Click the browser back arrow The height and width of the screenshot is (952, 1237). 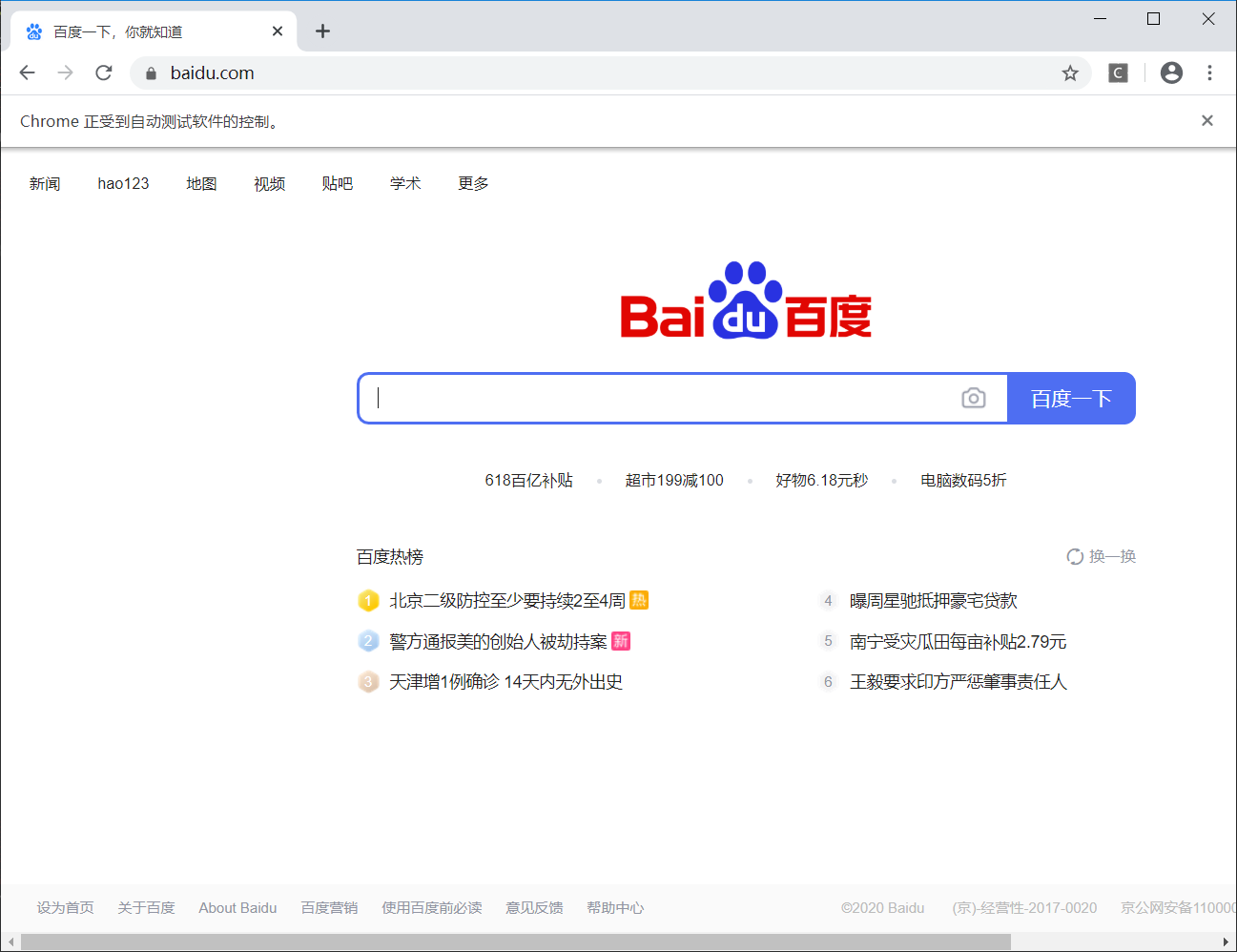(x=27, y=72)
